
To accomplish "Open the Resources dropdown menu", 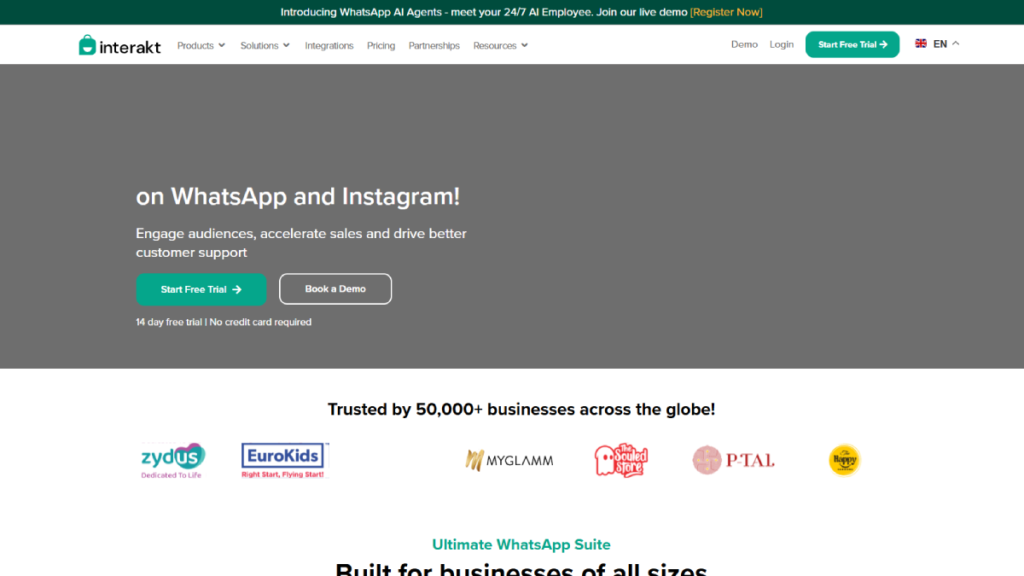I will click(x=500, y=45).
